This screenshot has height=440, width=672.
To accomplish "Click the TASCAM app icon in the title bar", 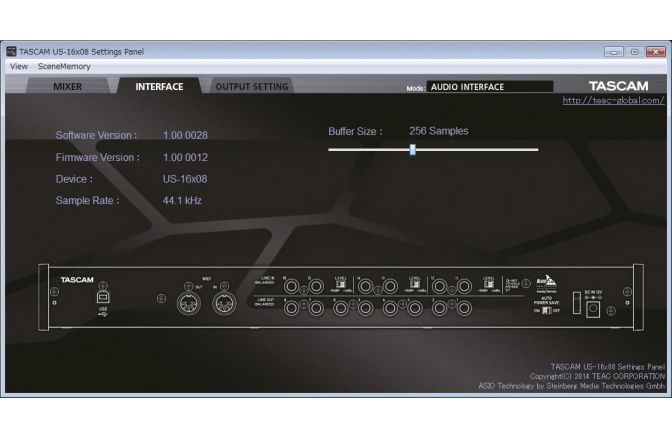I will coord(11,51).
